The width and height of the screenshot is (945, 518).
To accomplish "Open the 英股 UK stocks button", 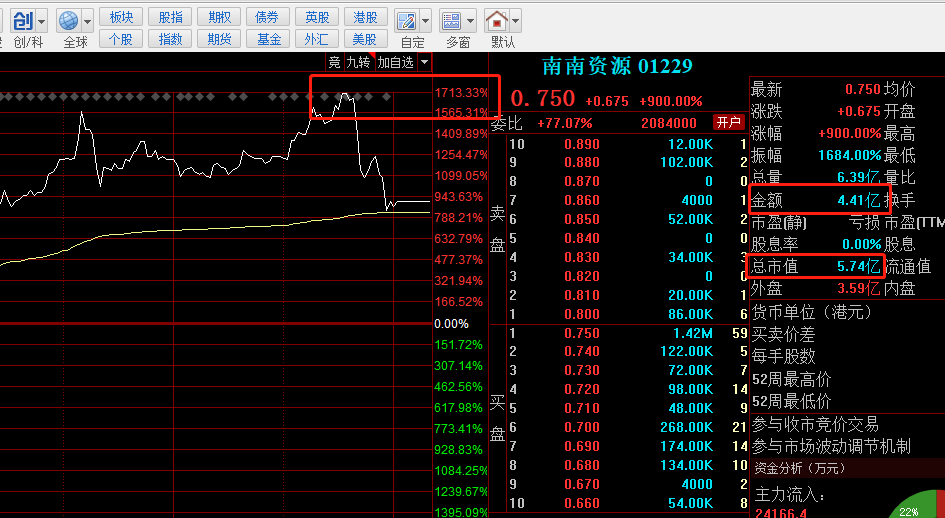I will click(317, 17).
